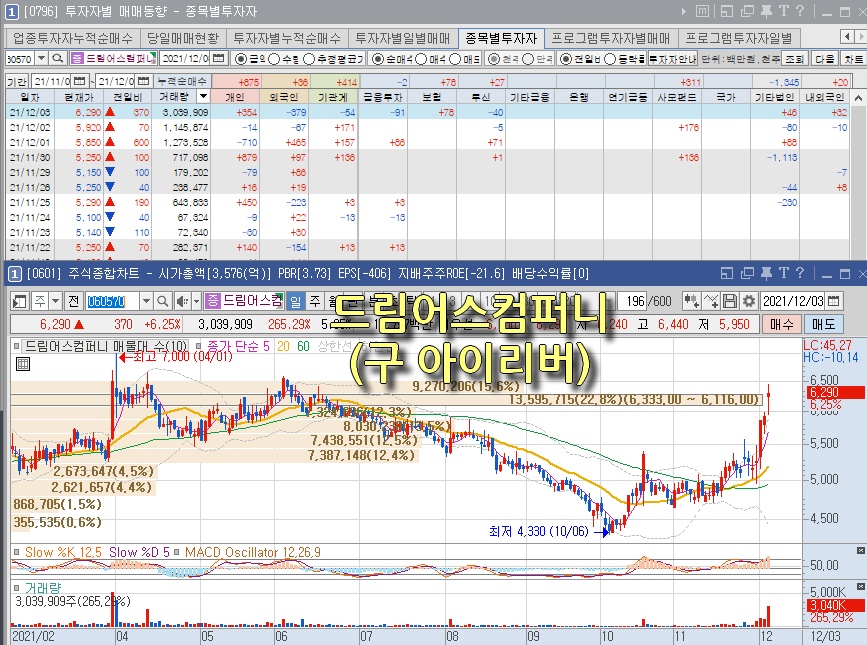Toggle the chart left panel icon
Viewport: 867px width, 645px height.
(19, 301)
